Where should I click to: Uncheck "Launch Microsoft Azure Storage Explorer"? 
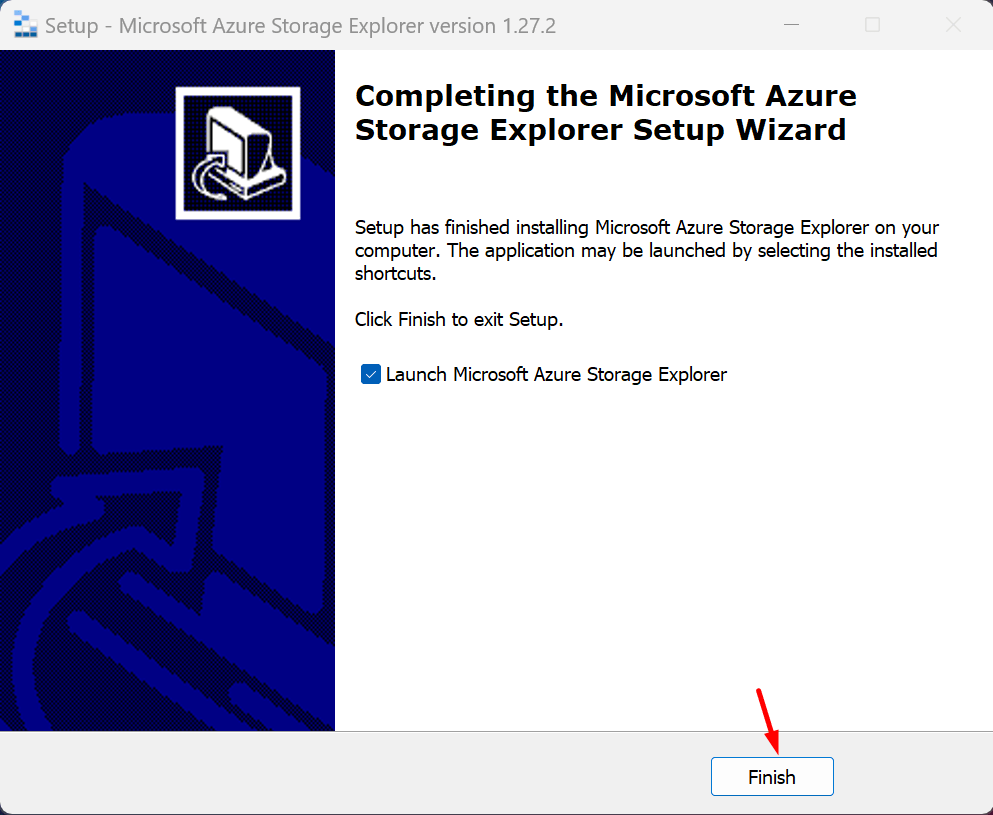click(x=371, y=374)
